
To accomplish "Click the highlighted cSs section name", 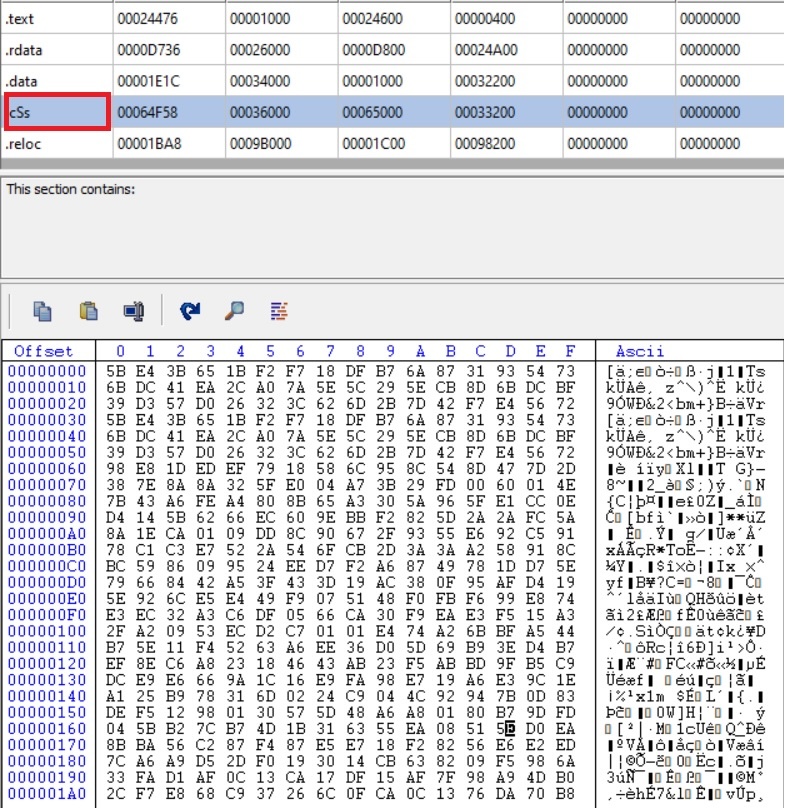I will 55,112.
